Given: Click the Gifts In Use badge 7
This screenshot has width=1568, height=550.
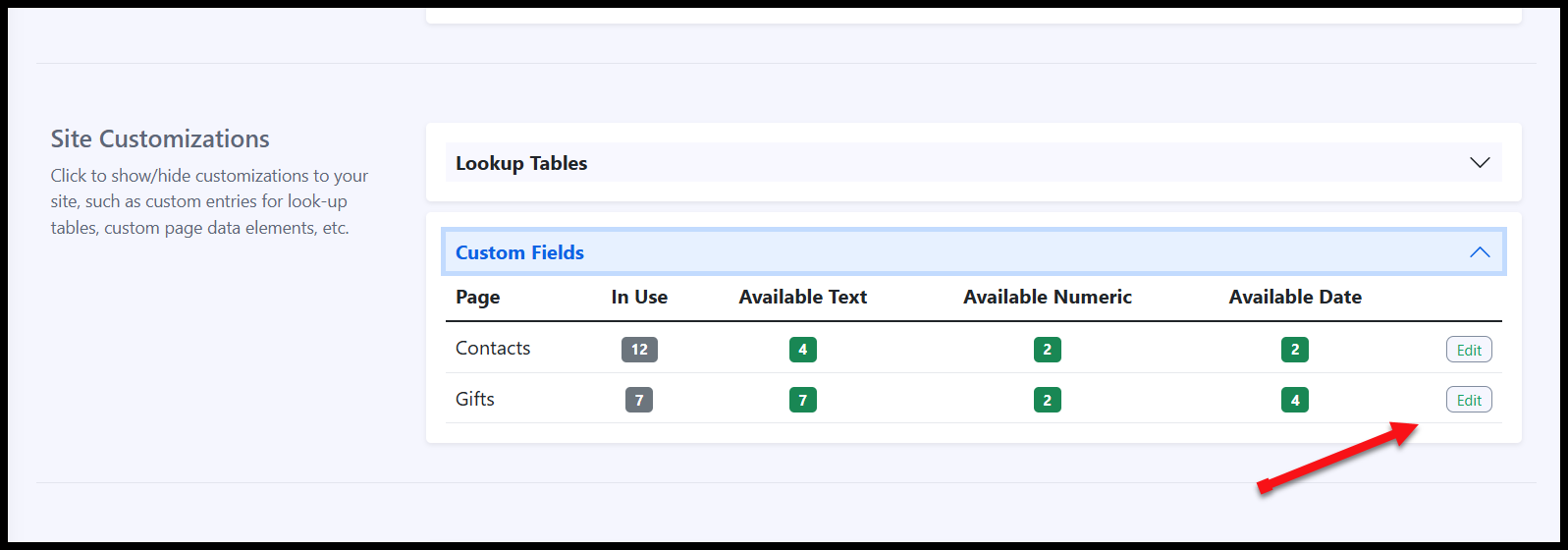Looking at the screenshot, I should tap(639, 400).
